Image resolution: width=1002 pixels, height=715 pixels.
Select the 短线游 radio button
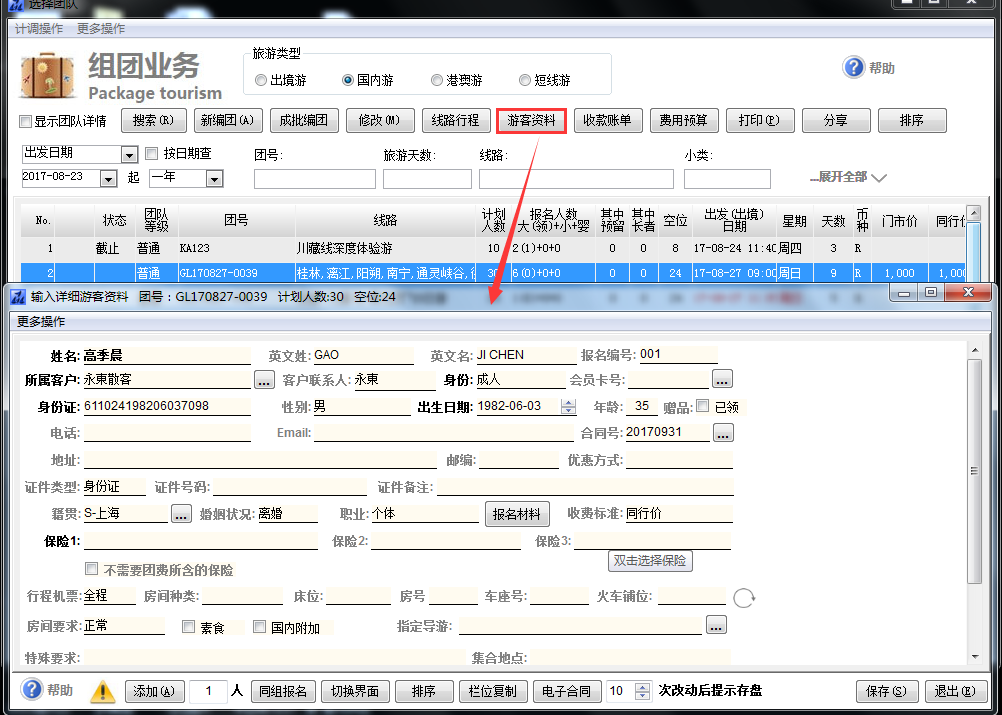click(x=525, y=81)
